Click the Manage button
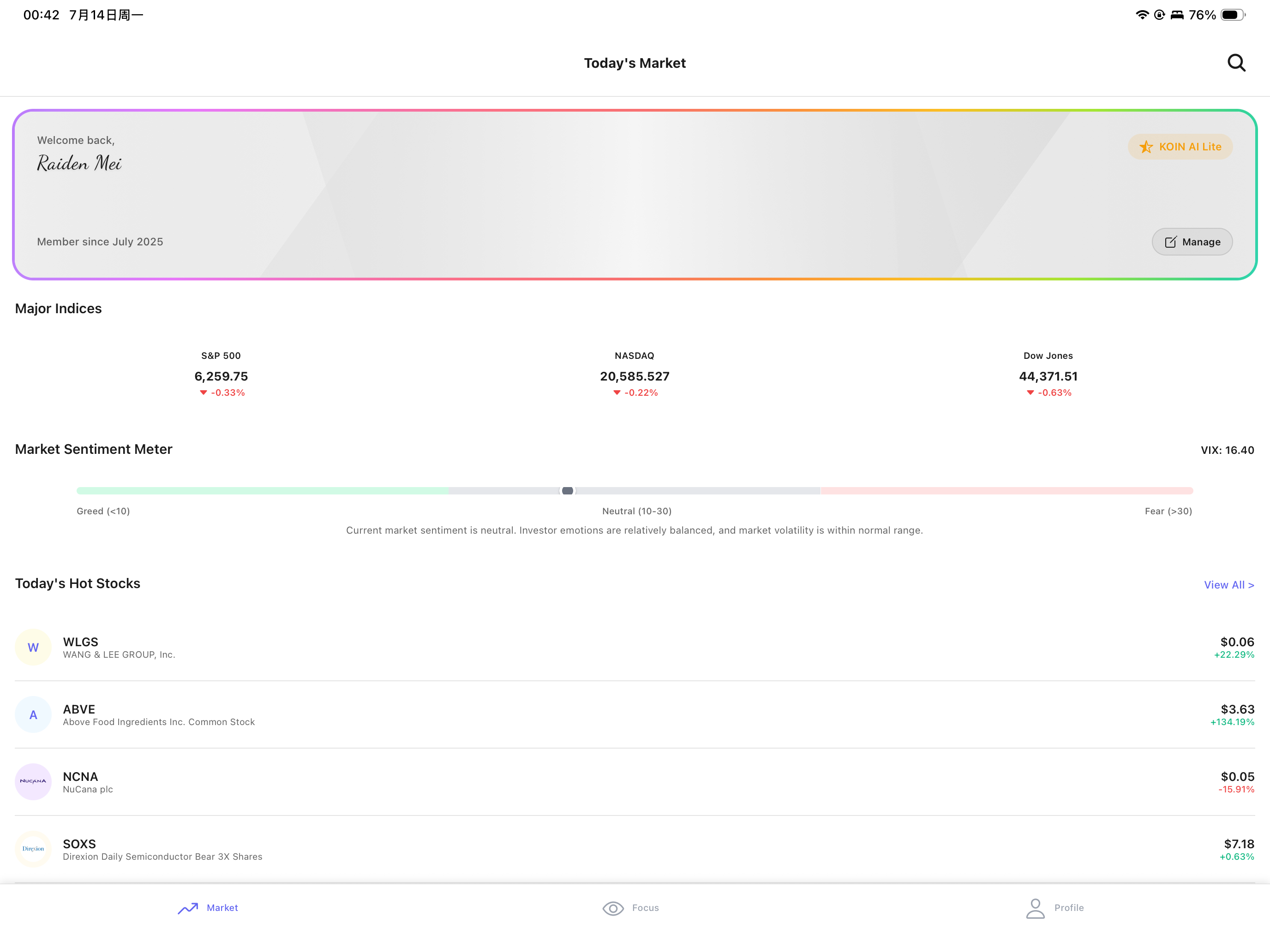Viewport: 1270px width, 952px height. (1192, 242)
